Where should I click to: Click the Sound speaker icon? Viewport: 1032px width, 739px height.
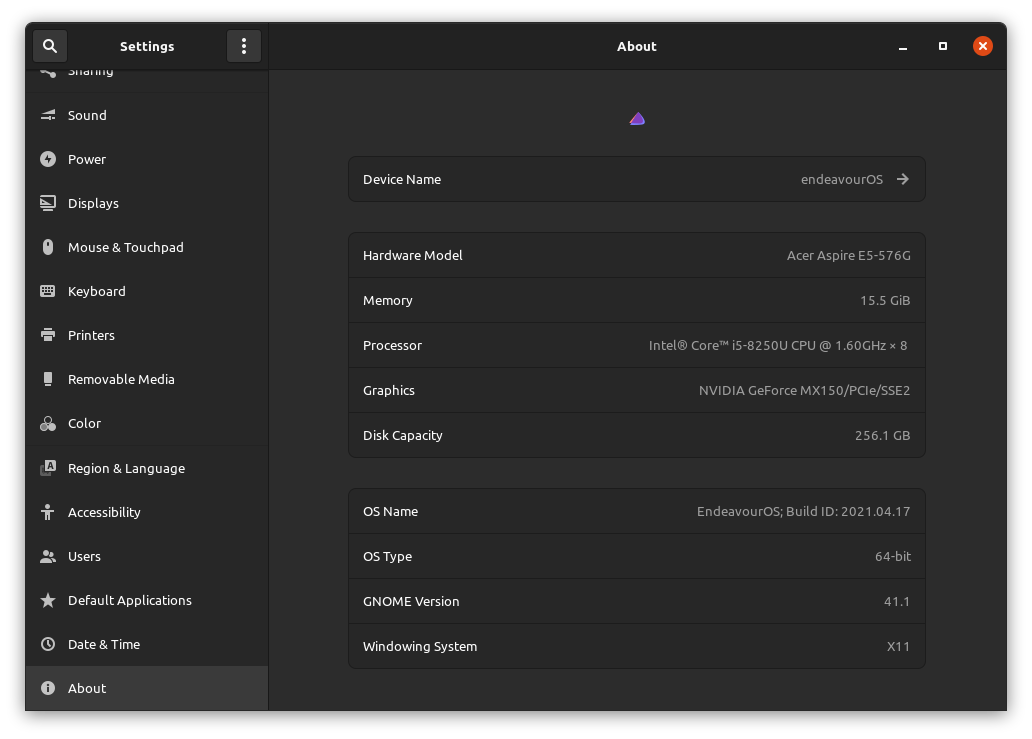pyautogui.click(x=48, y=115)
